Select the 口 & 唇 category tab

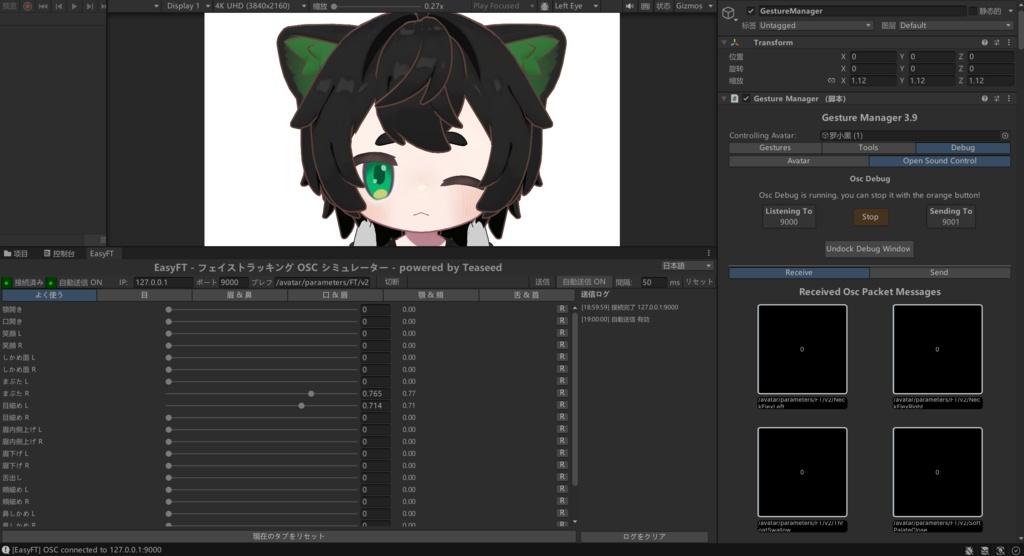(335, 295)
